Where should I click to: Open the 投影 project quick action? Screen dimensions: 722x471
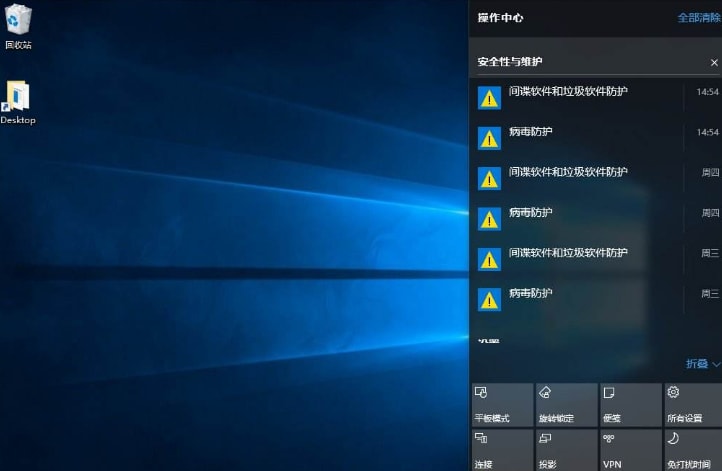pos(567,450)
